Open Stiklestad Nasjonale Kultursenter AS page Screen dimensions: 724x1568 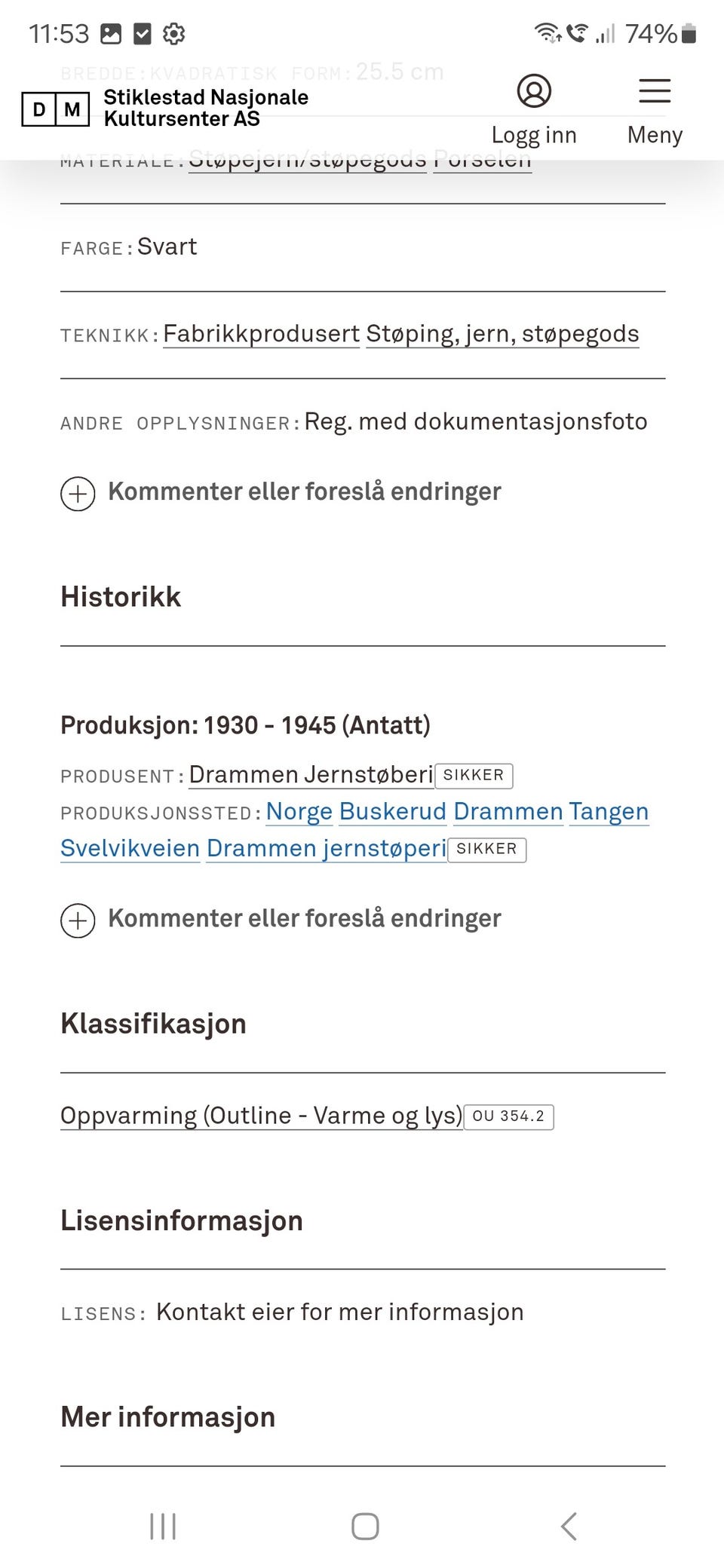click(206, 108)
